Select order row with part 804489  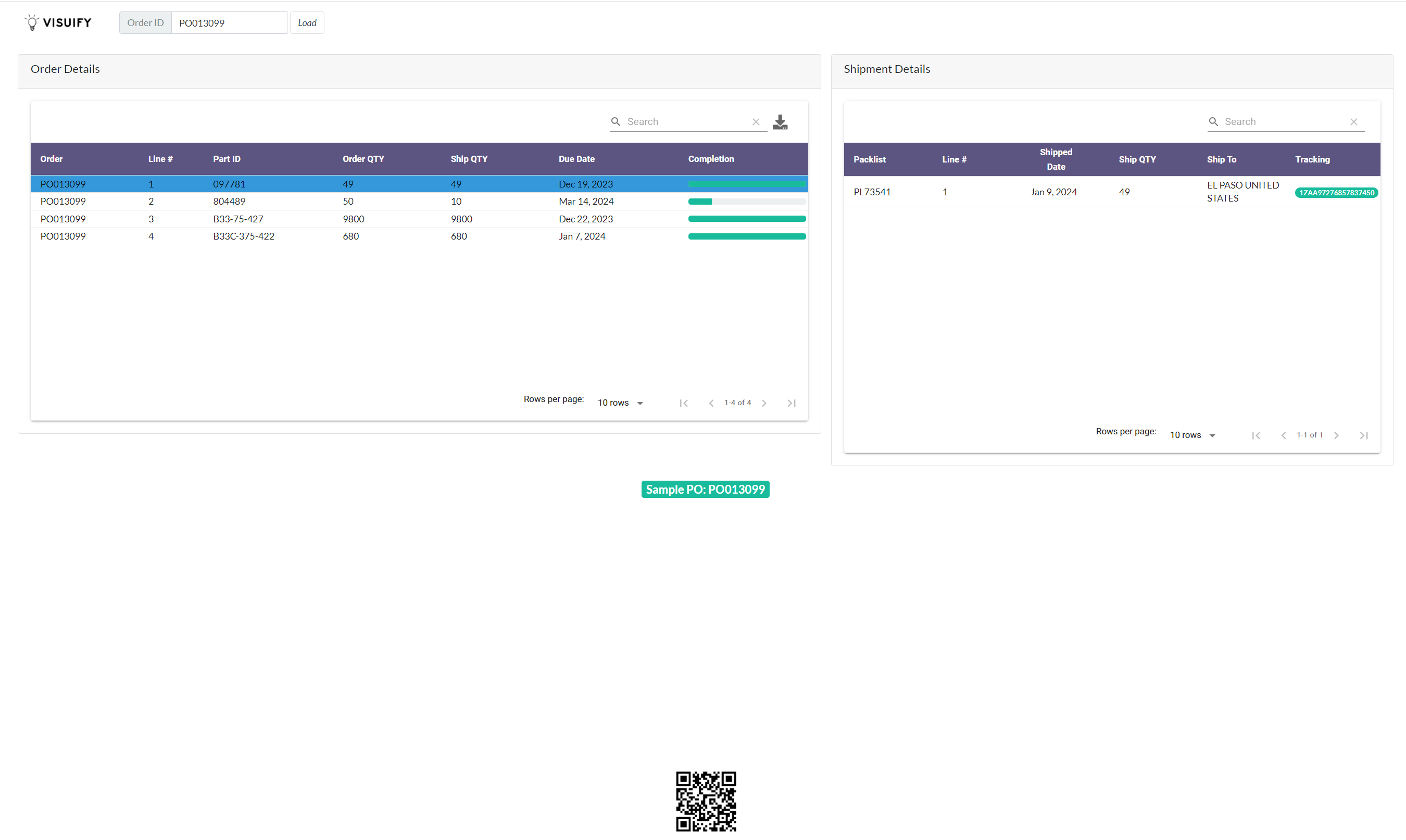tap(419, 202)
